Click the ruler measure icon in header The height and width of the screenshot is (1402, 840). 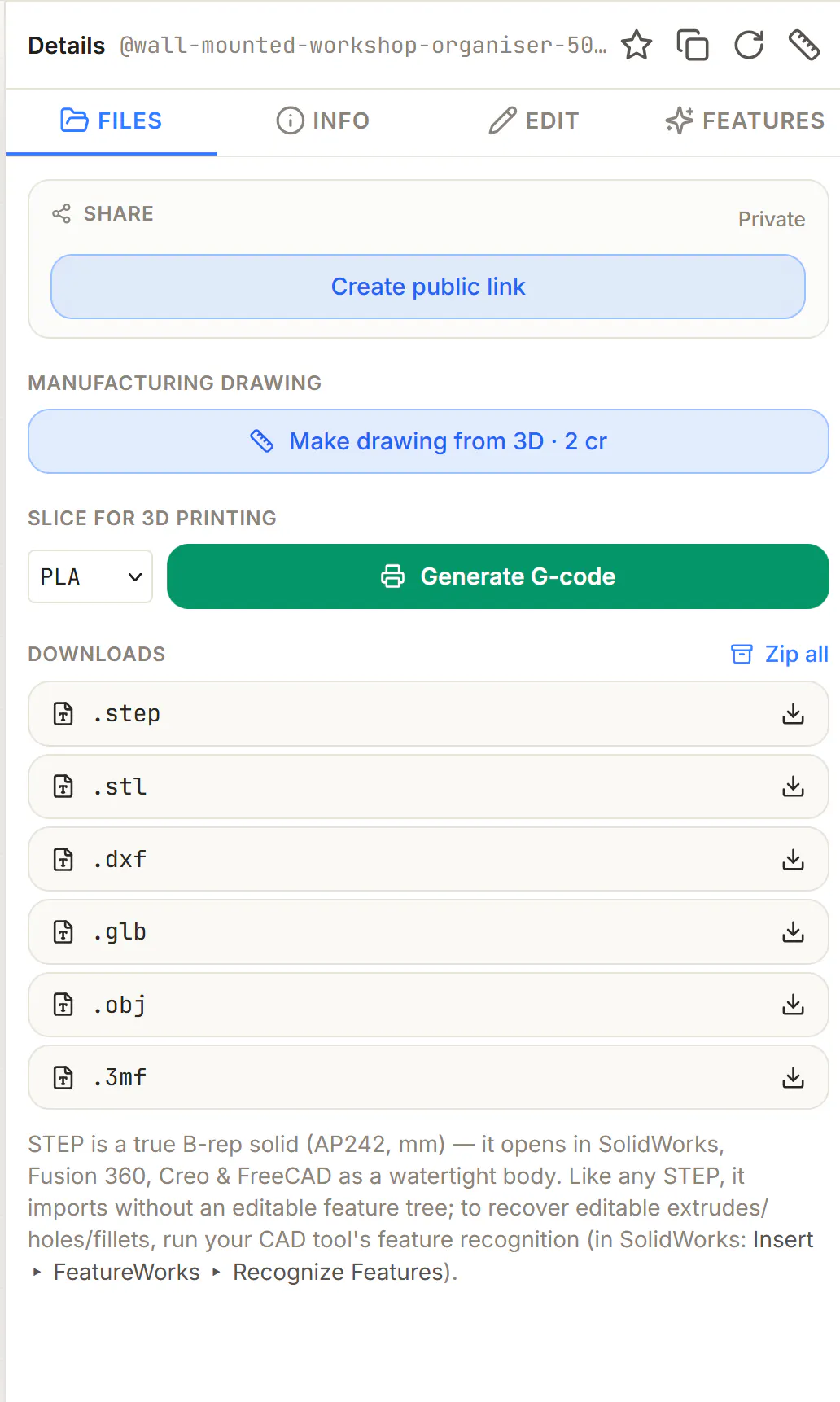click(x=804, y=45)
